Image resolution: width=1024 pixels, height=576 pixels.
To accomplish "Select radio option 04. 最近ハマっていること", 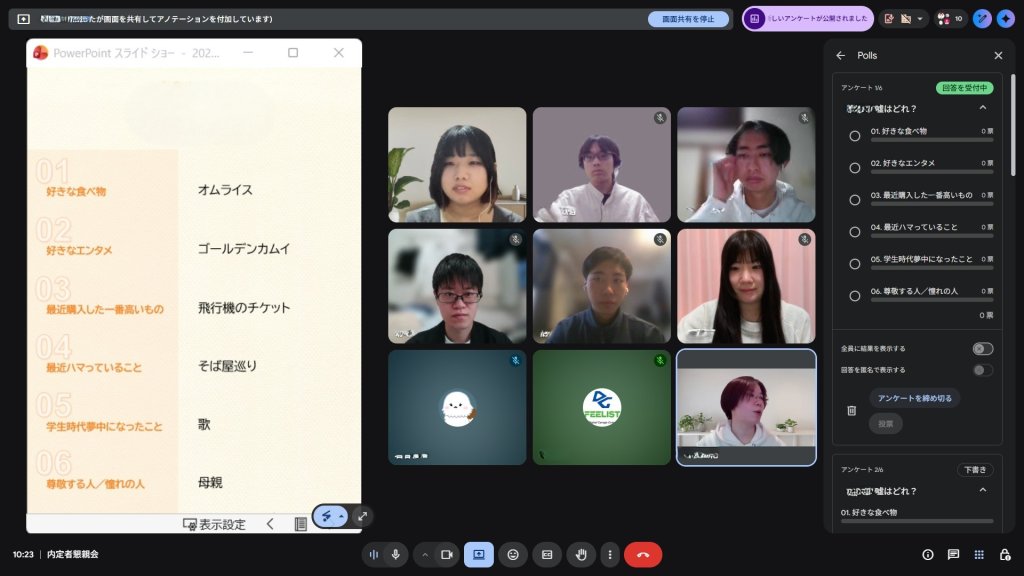I will pos(855,232).
